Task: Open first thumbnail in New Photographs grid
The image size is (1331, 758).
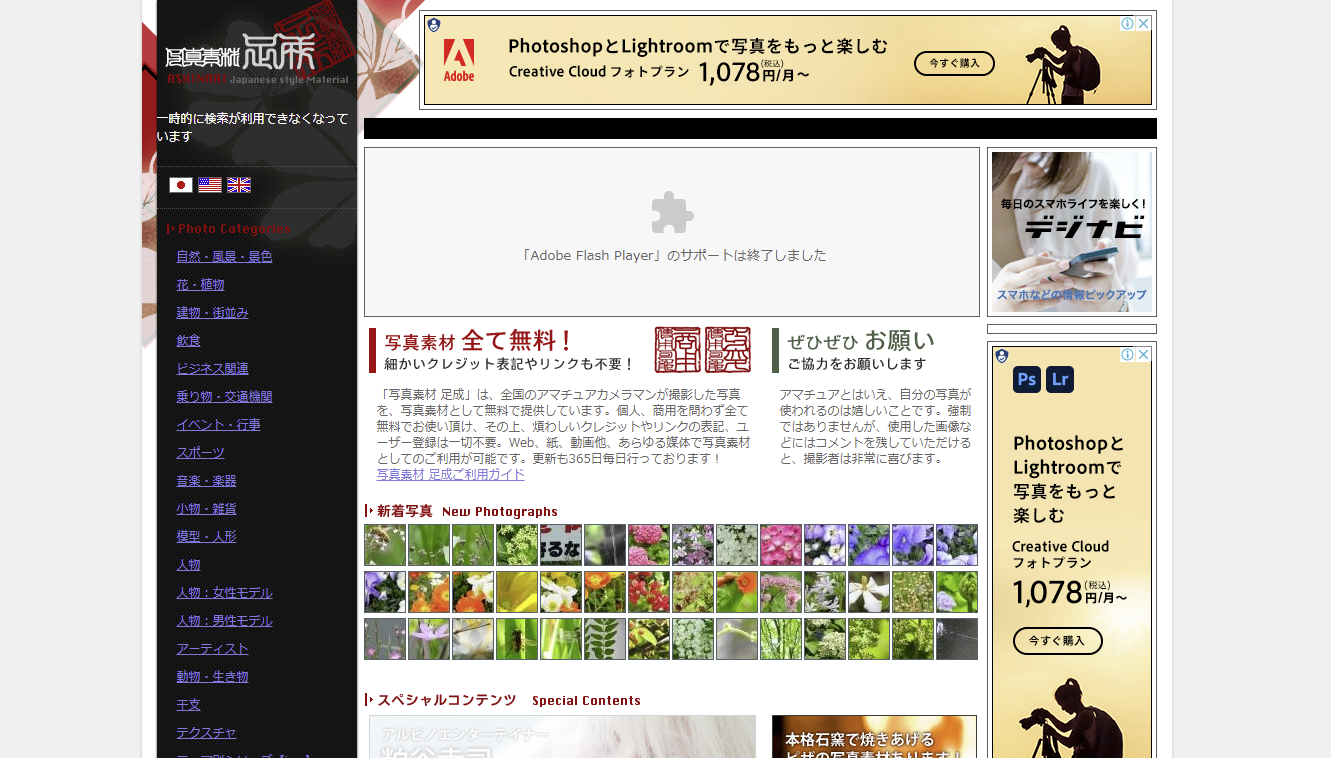Action: (385, 545)
